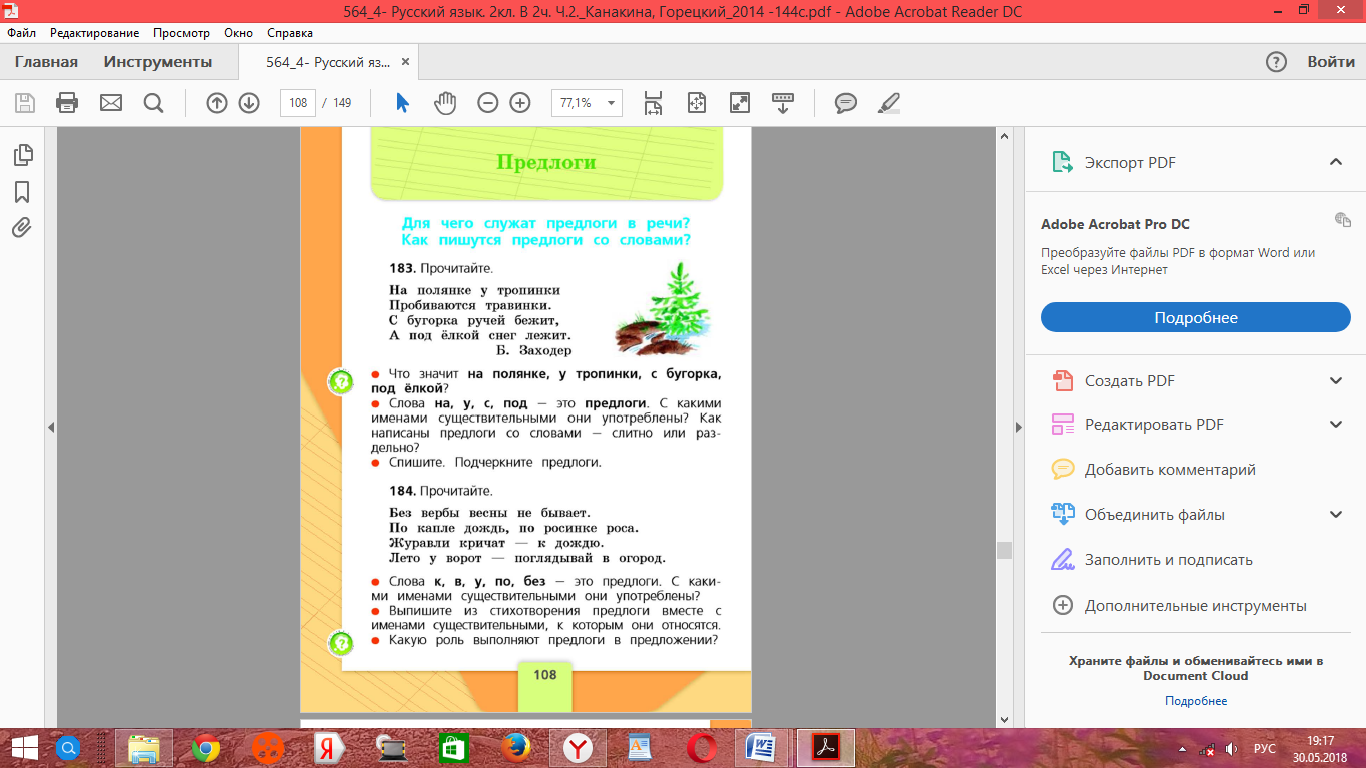Click the Редактировать PDF tool icon
This screenshot has width=1366, height=768.
point(1062,424)
